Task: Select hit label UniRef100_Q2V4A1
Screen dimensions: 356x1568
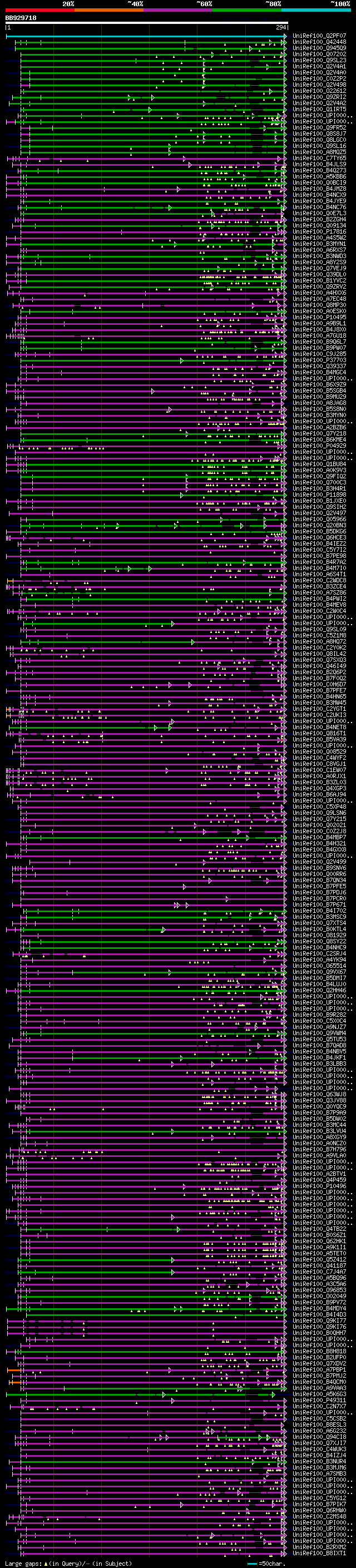Action: coord(319,66)
